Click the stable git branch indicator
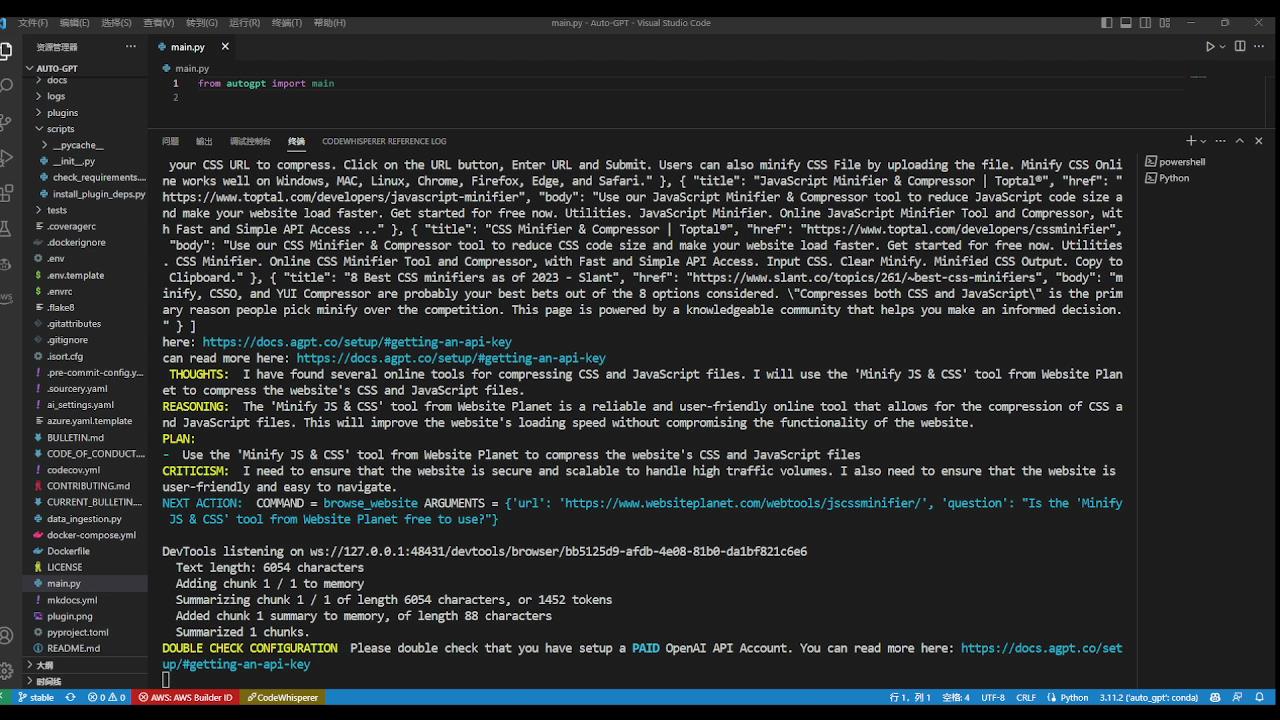Image resolution: width=1280 pixels, height=720 pixels. click(x=36, y=697)
